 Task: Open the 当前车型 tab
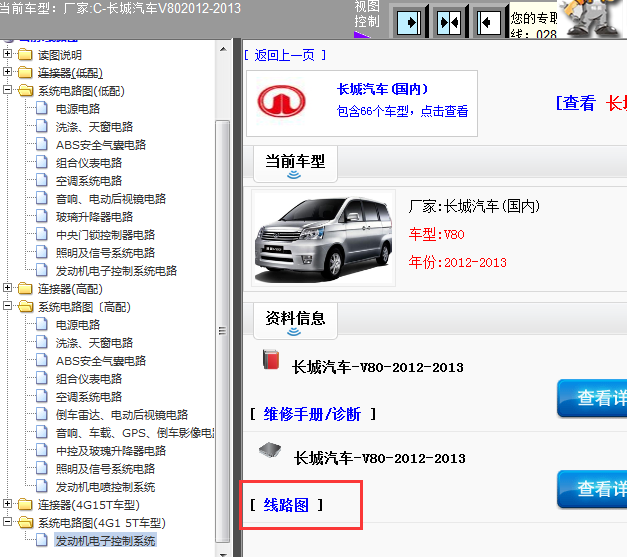(295, 164)
